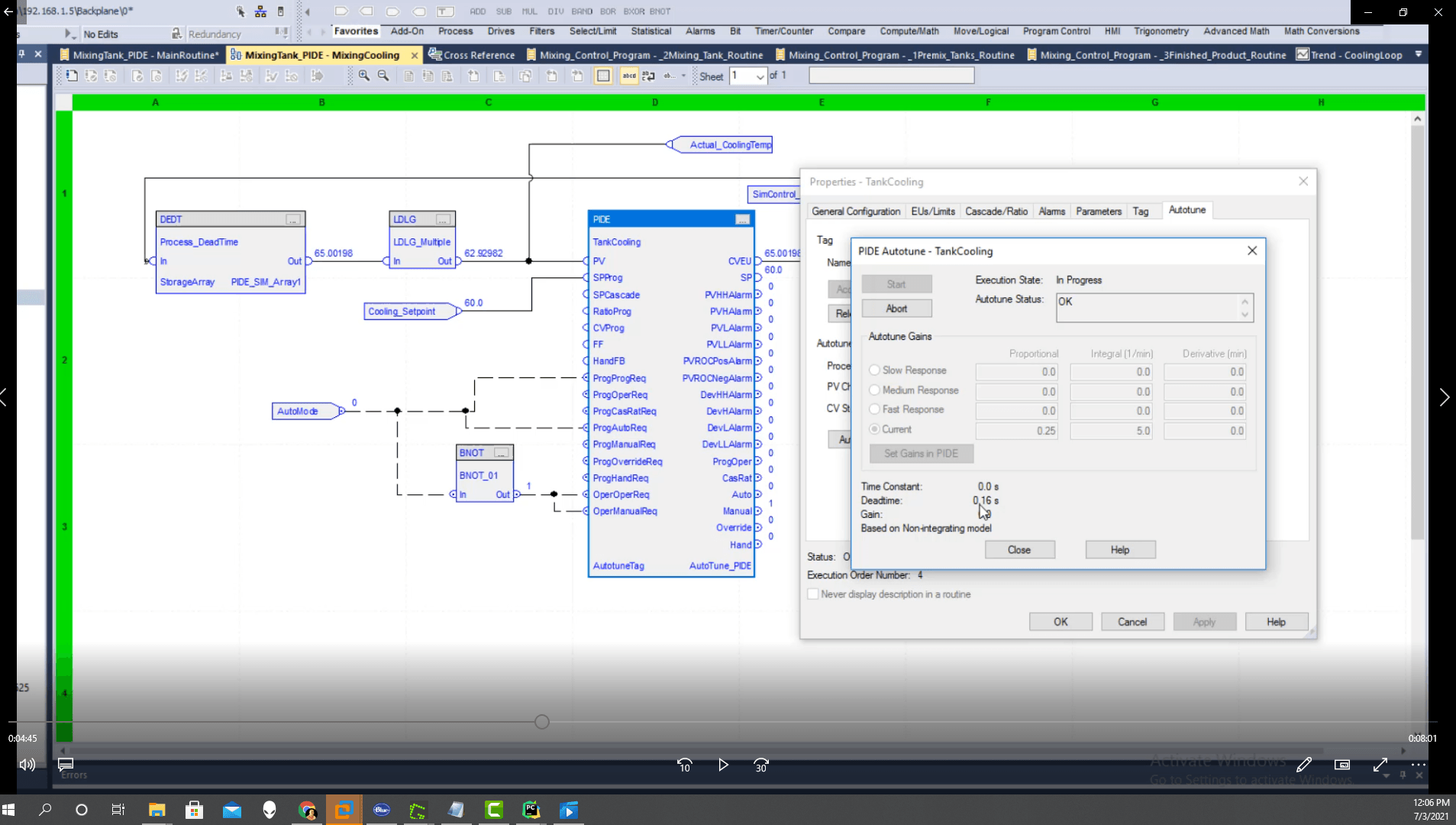
Task: Skip forward 30 seconds
Action: (x=761, y=765)
